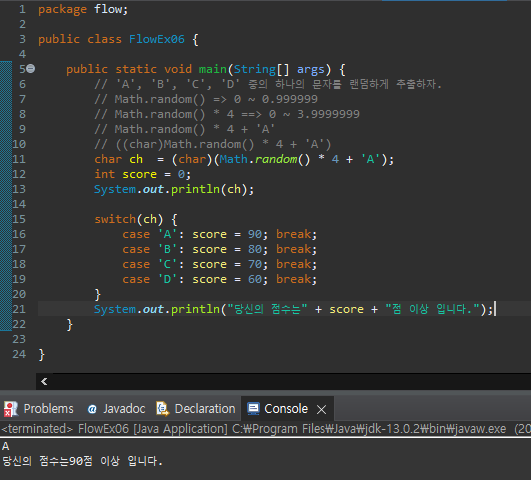Click the Problems tab icon
The width and height of the screenshot is (531, 480).
click(10, 409)
